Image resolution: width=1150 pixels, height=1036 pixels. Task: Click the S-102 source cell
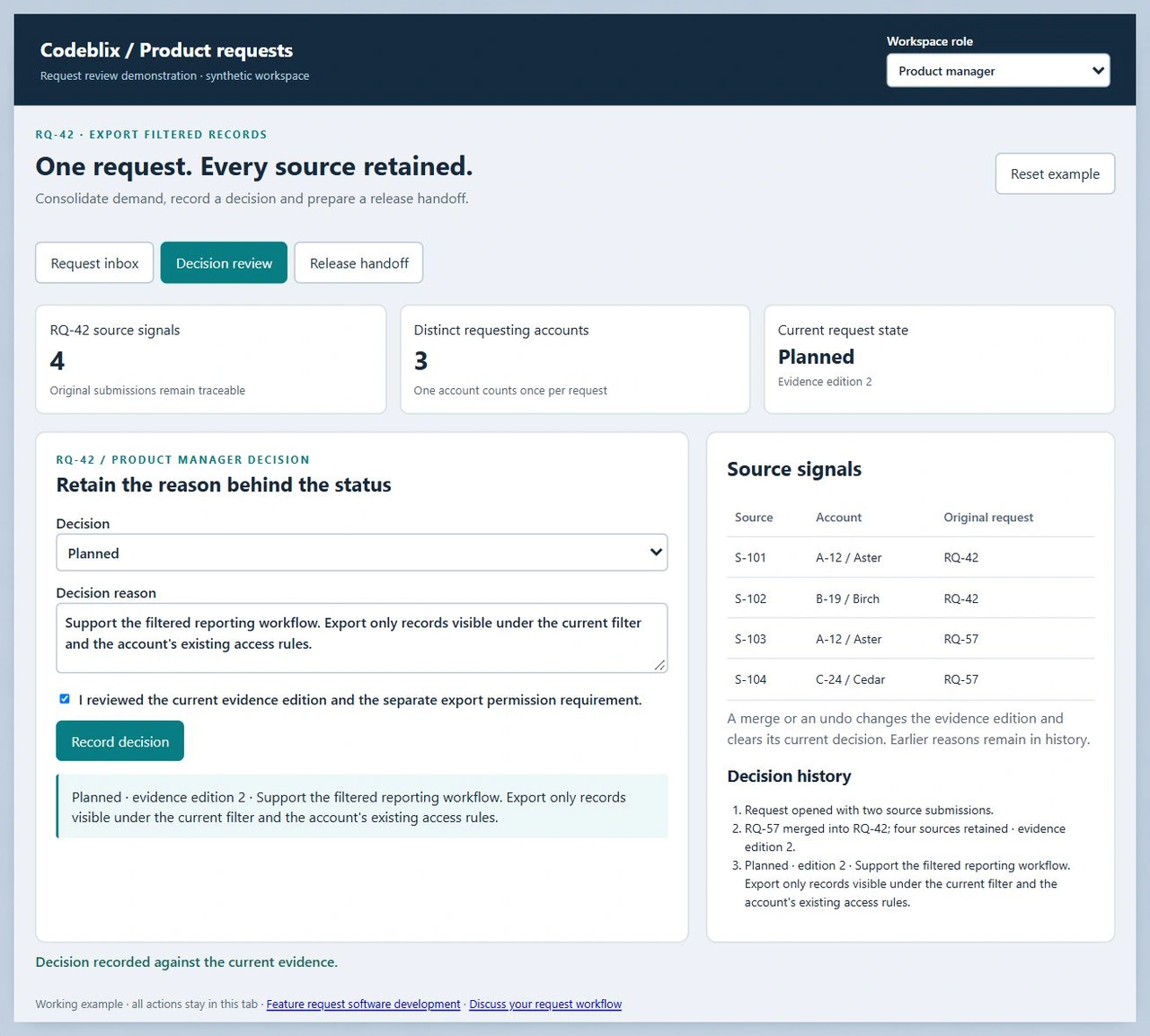(750, 598)
